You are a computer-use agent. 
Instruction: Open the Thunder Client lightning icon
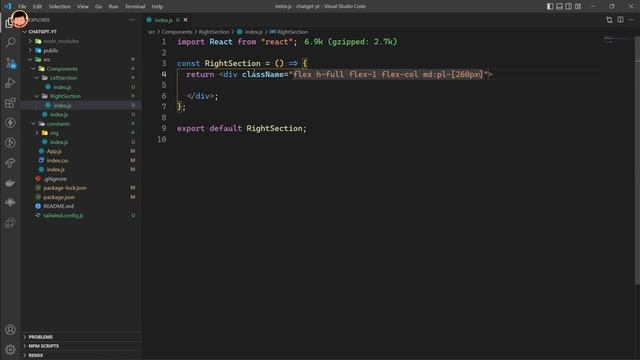point(11,122)
